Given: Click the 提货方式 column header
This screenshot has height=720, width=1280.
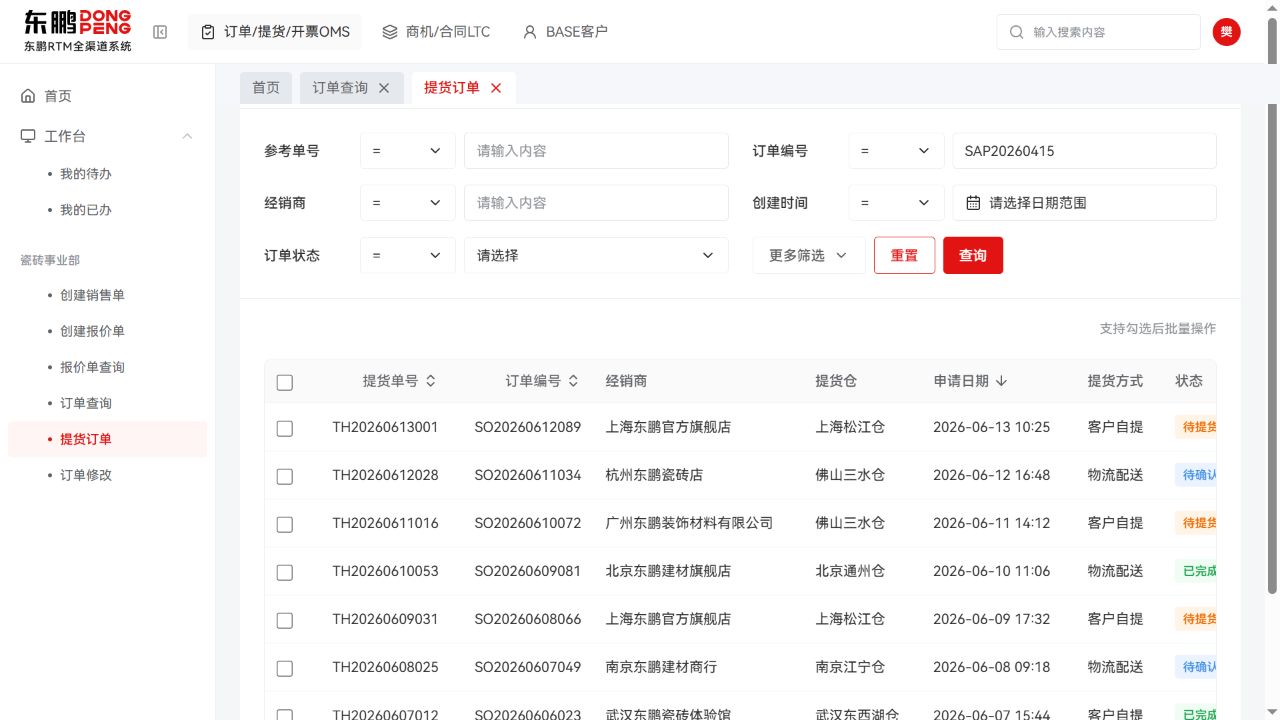Looking at the screenshot, I should (x=1115, y=381).
